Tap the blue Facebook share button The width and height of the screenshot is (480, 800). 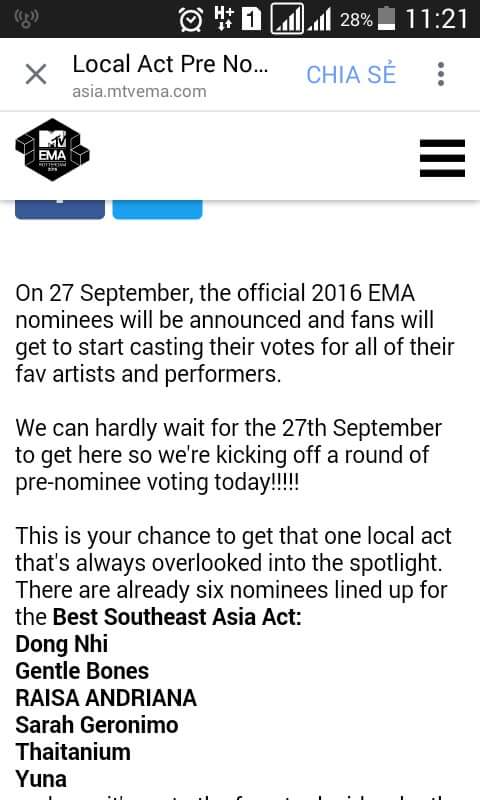60,210
